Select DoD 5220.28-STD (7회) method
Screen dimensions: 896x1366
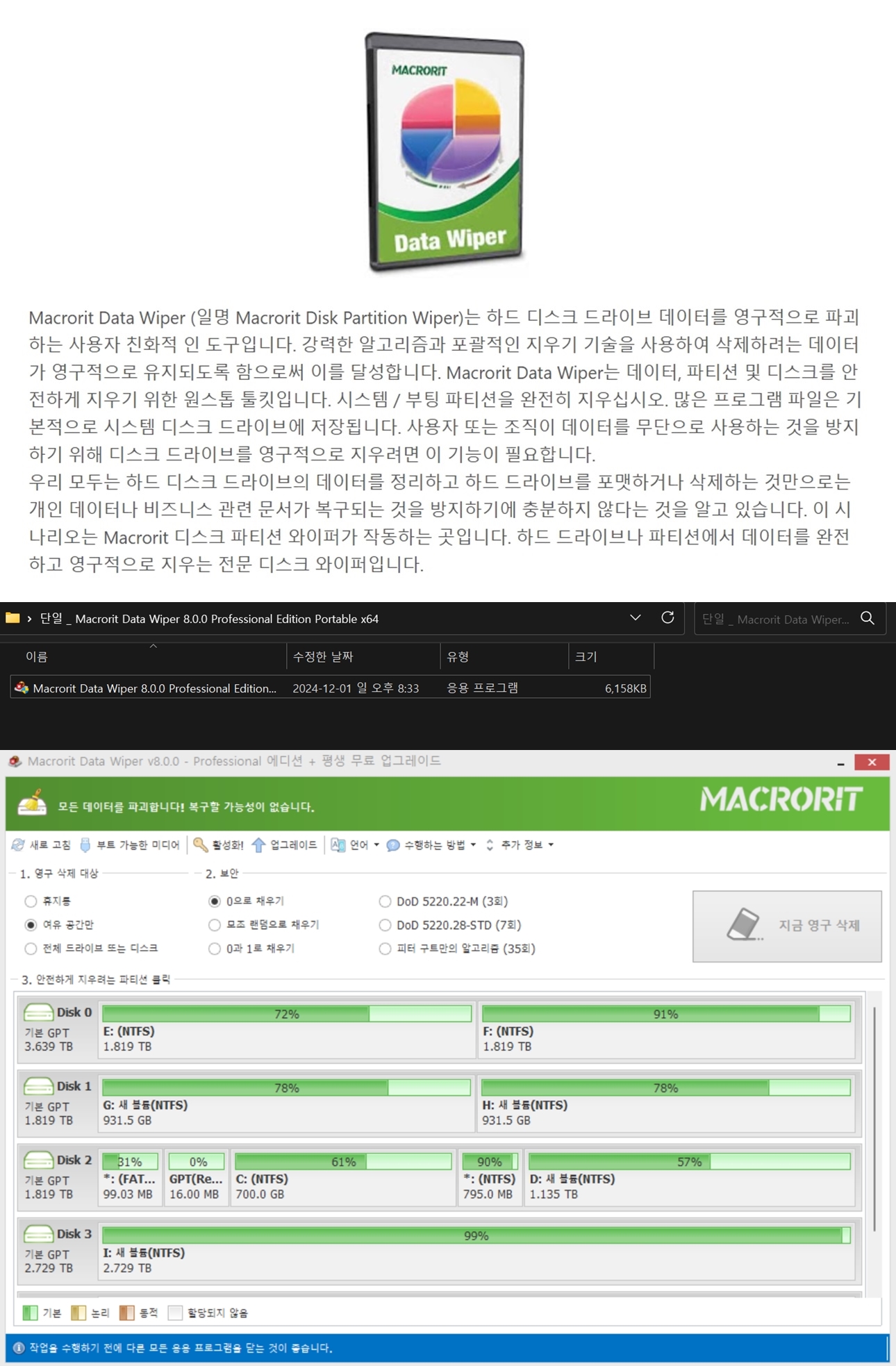(x=385, y=925)
